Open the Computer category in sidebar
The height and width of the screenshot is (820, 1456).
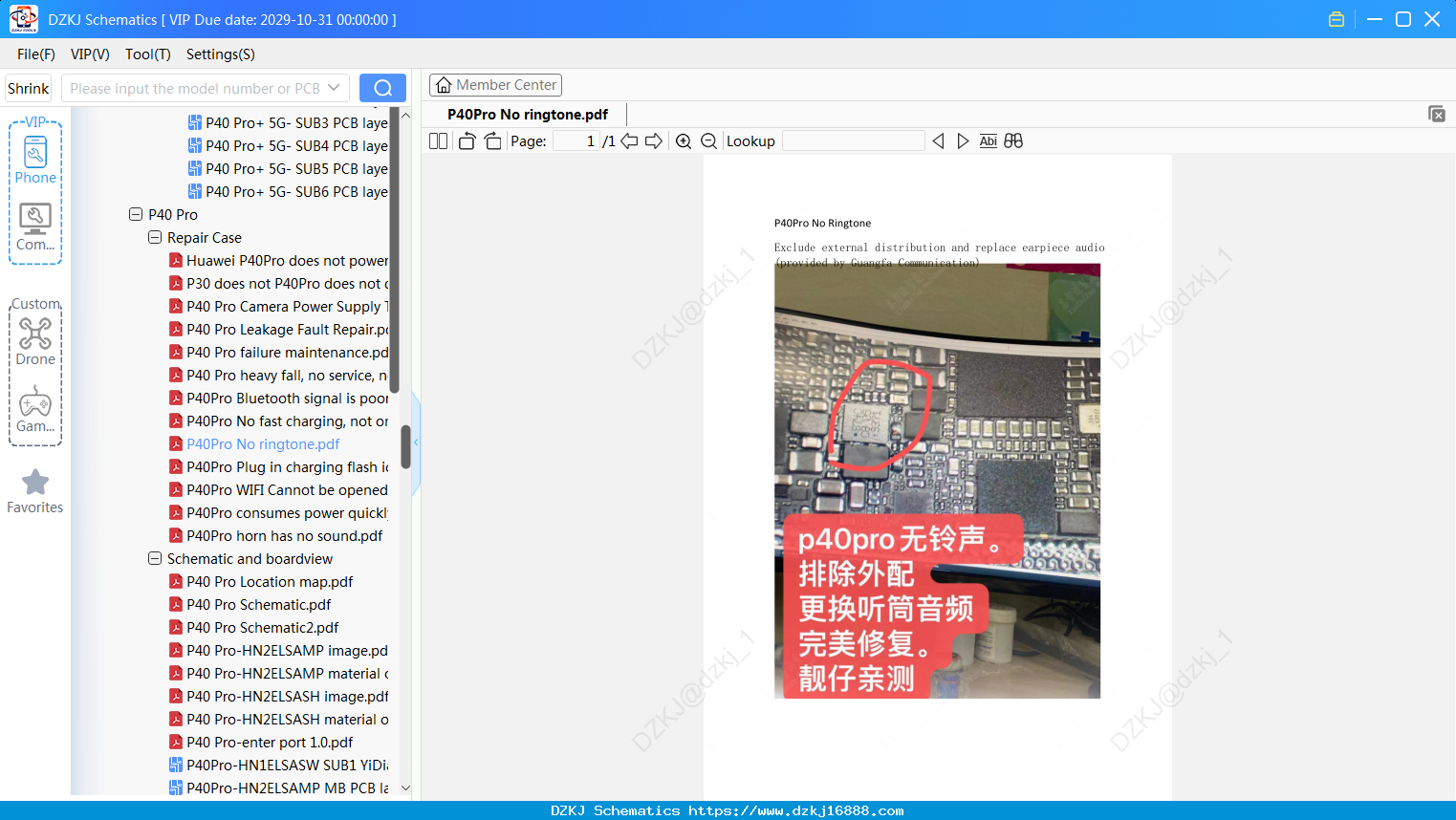35,227
